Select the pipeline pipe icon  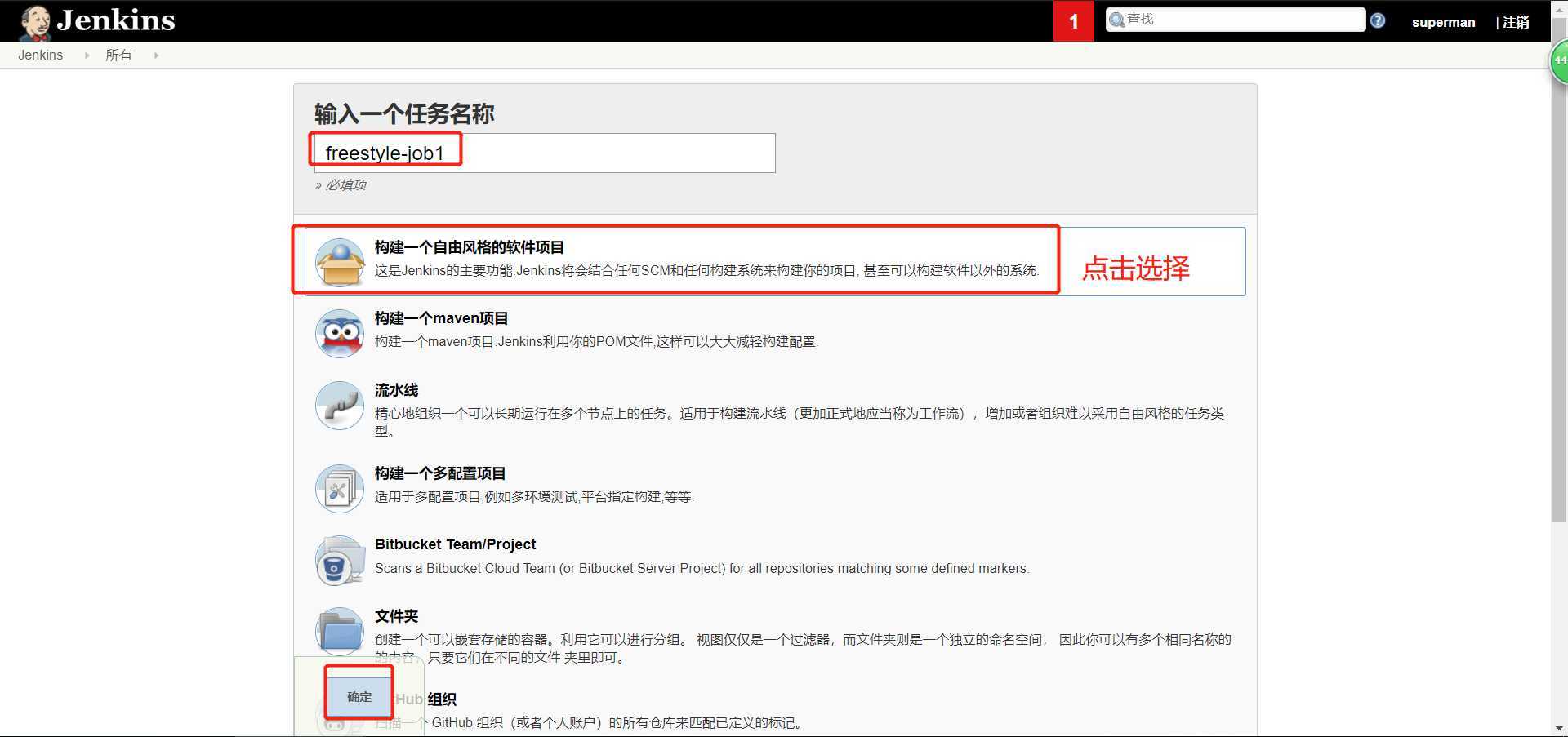click(x=340, y=405)
